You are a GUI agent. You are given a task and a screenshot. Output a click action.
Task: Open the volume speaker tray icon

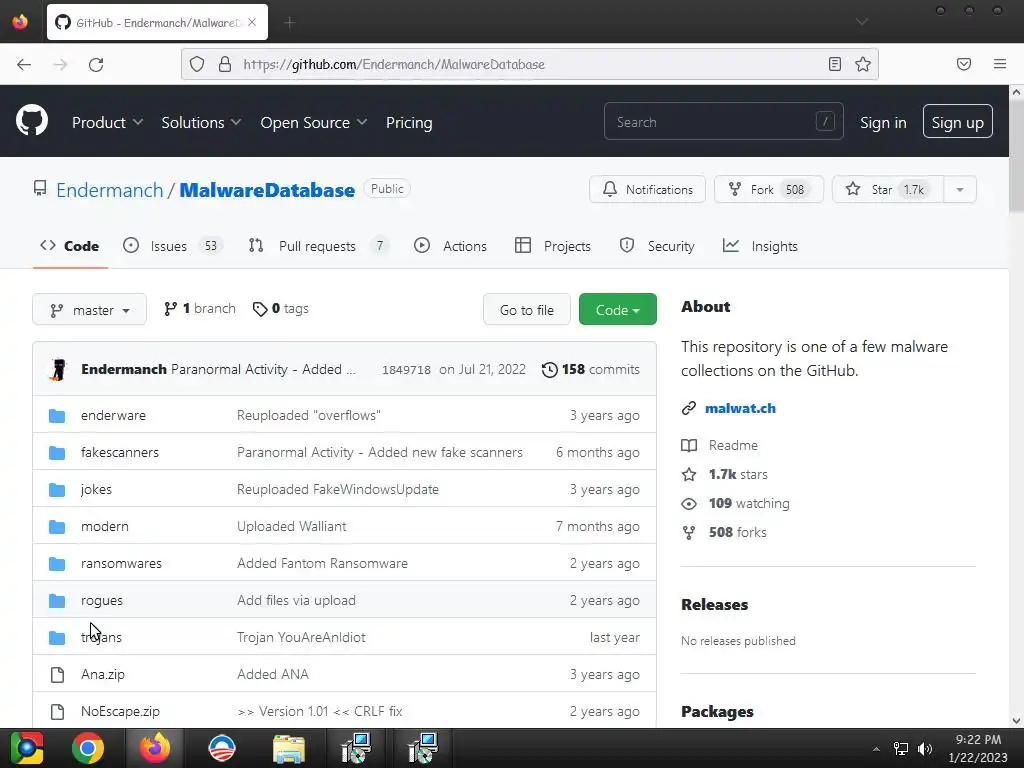point(925,748)
